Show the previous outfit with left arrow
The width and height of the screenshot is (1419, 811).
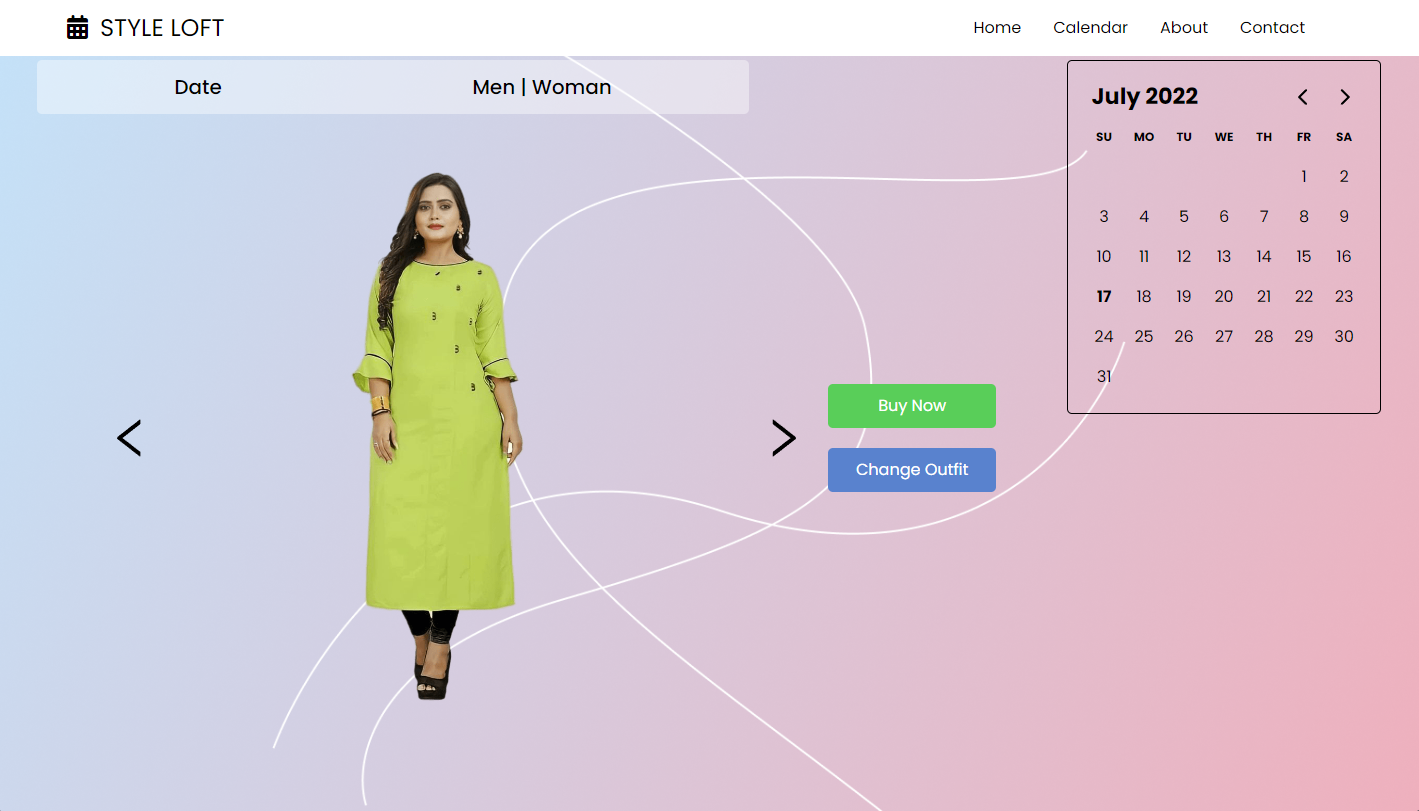pos(129,438)
